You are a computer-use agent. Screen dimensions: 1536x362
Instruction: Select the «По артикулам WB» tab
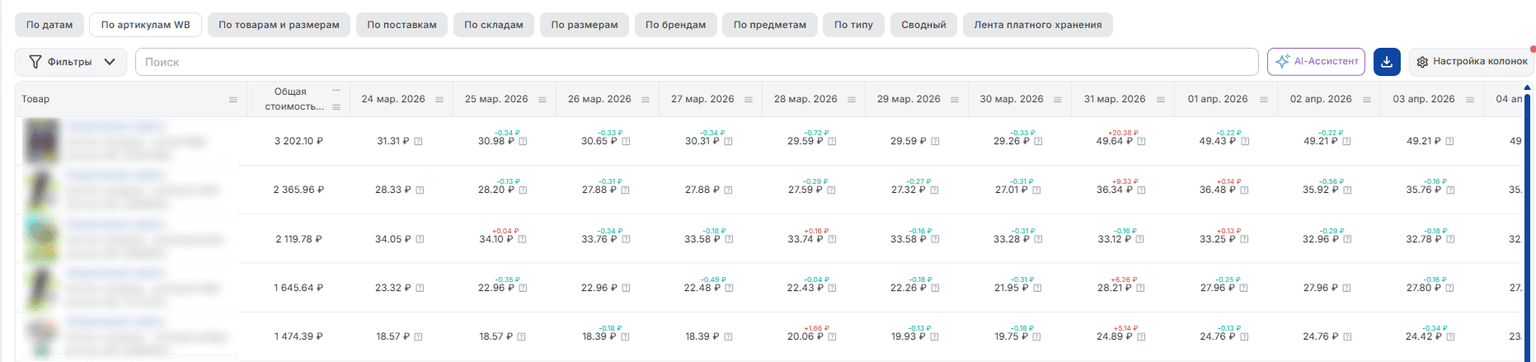tap(145, 24)
